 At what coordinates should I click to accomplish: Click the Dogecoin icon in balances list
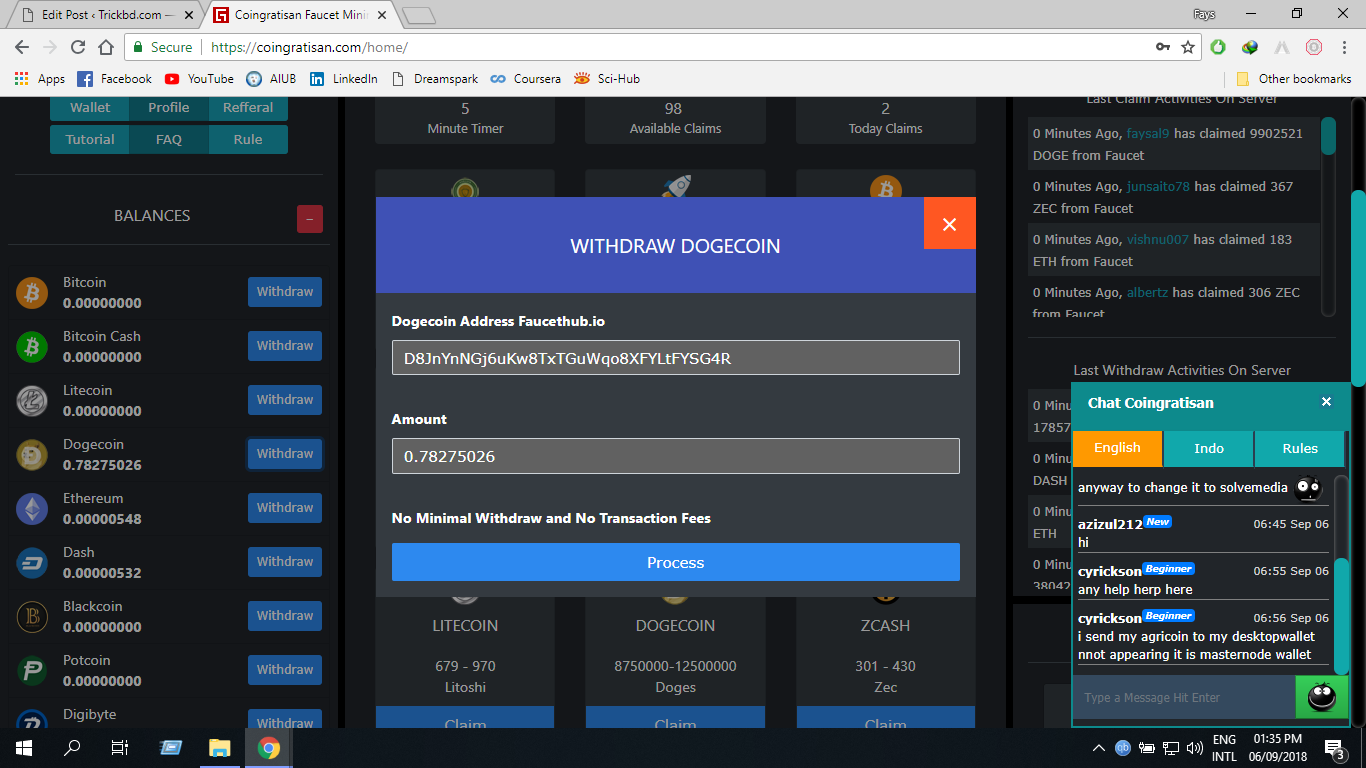32,455
